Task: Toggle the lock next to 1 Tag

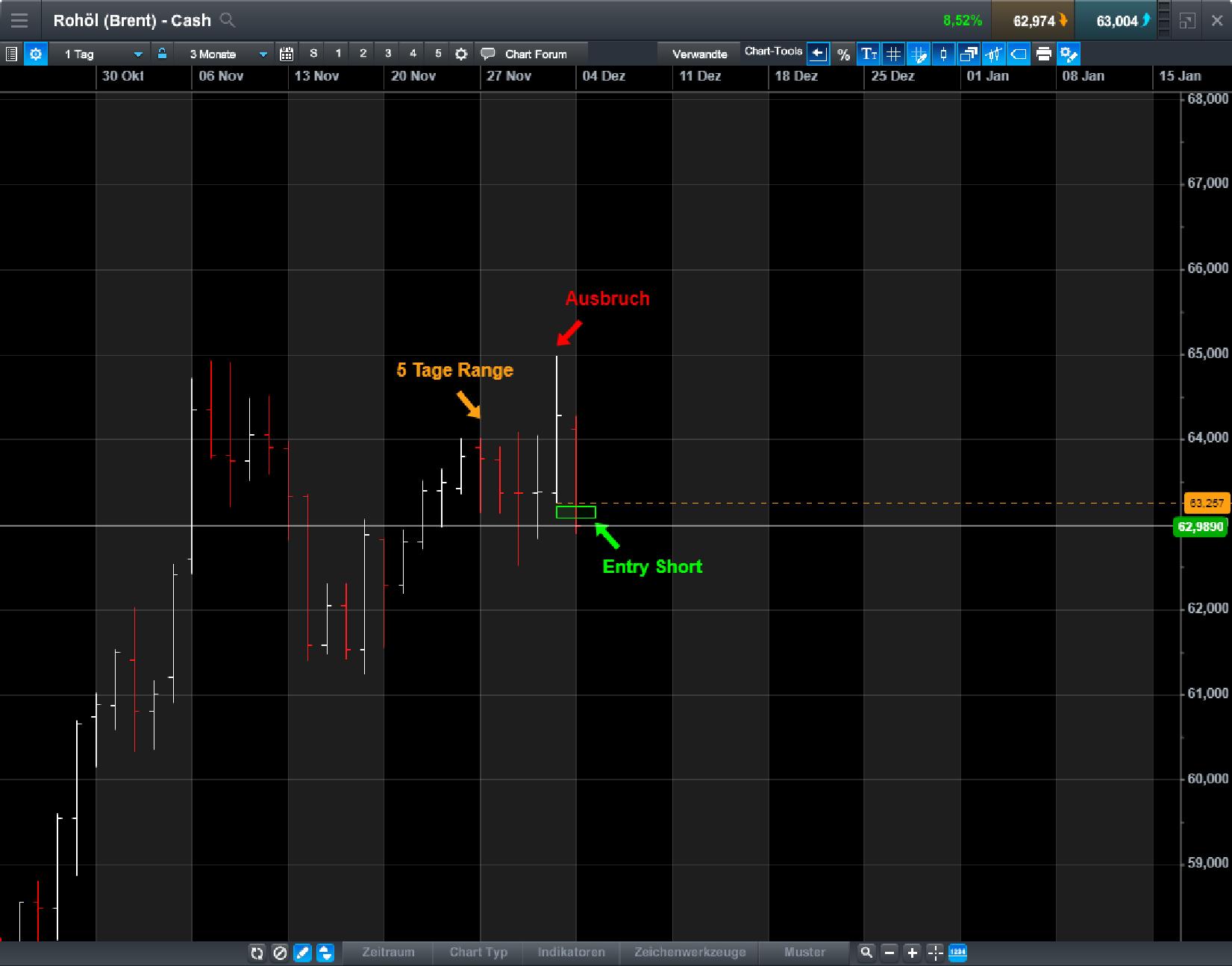Action: (x=162, y=53)
